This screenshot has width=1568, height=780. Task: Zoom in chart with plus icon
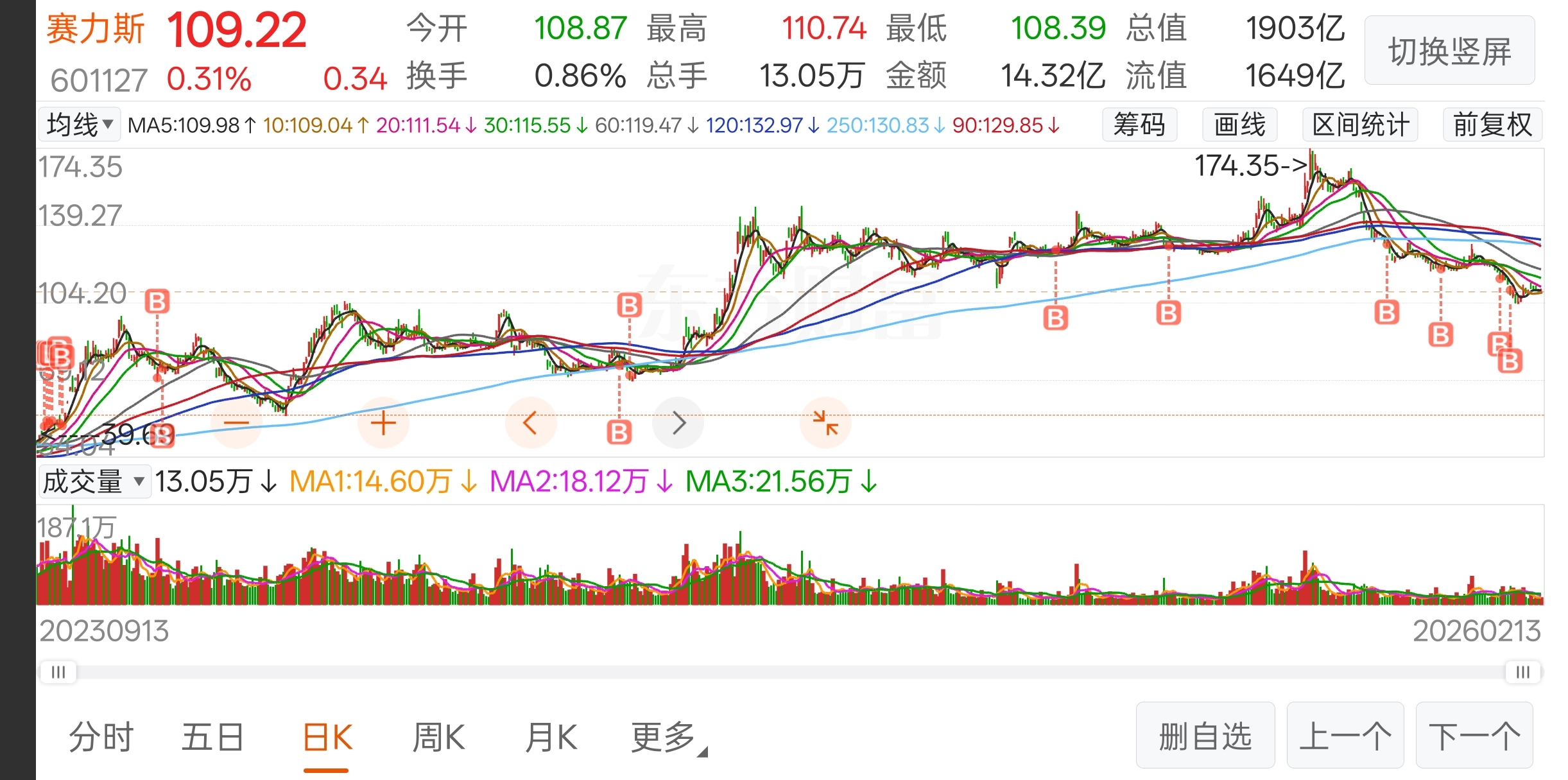[383, 423]
